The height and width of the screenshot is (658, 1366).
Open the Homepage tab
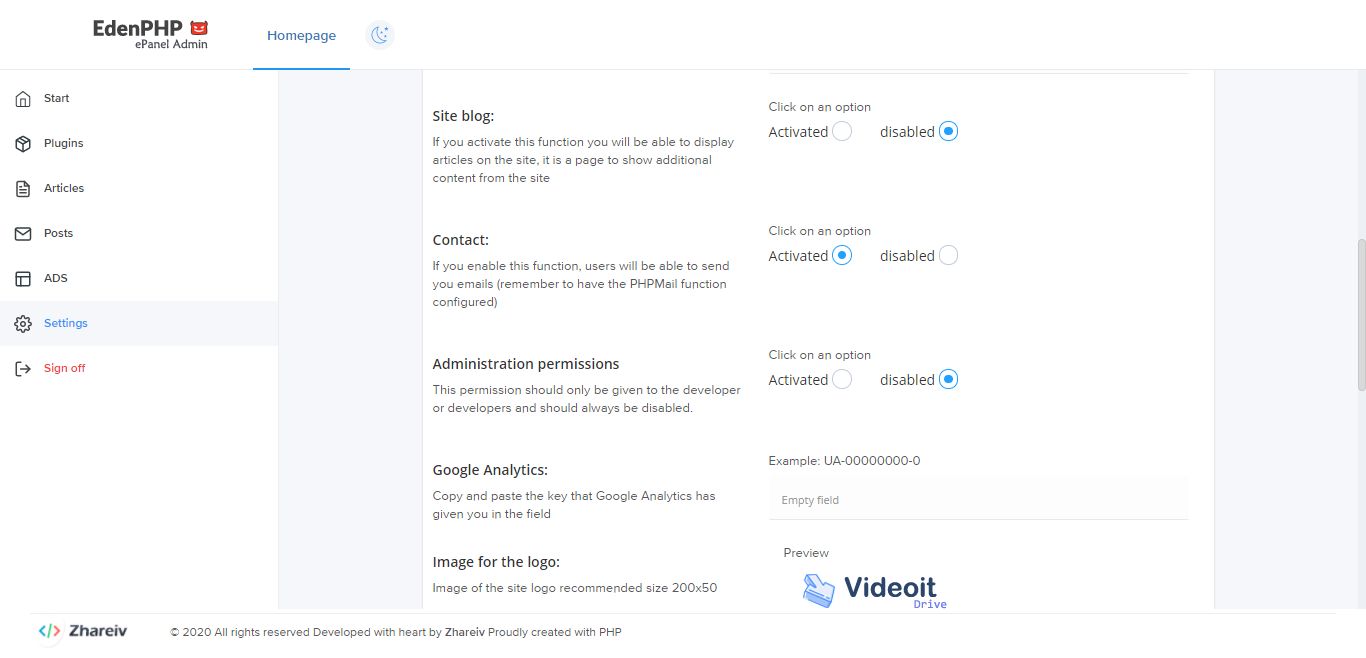301,36
